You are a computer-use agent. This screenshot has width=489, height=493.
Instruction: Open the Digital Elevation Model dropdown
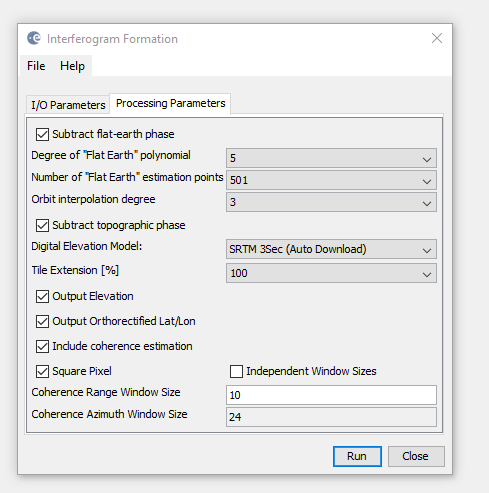click(x=331, y=249)
